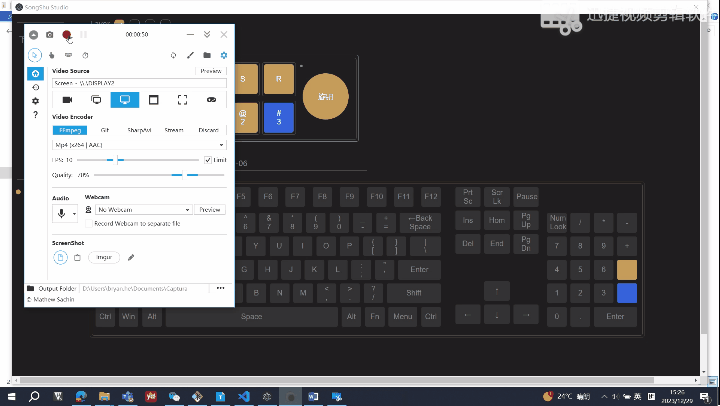The height and width of the screenshot is (406, 720).
Task: Click the Back Space key on virtual keyboard
Action: (x=420, y=222)
